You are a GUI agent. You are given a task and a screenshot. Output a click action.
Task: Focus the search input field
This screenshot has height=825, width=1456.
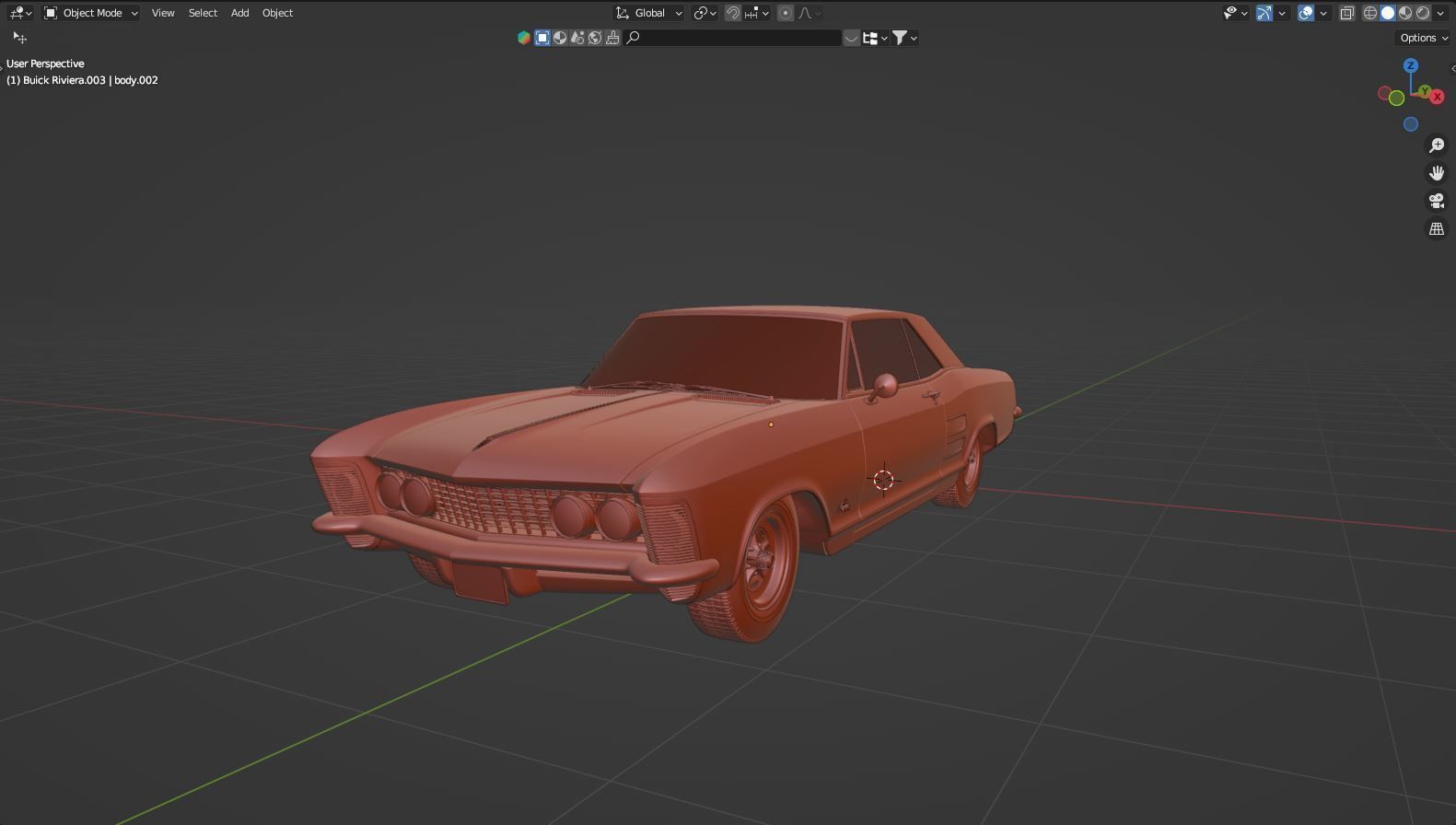[733, 38]
